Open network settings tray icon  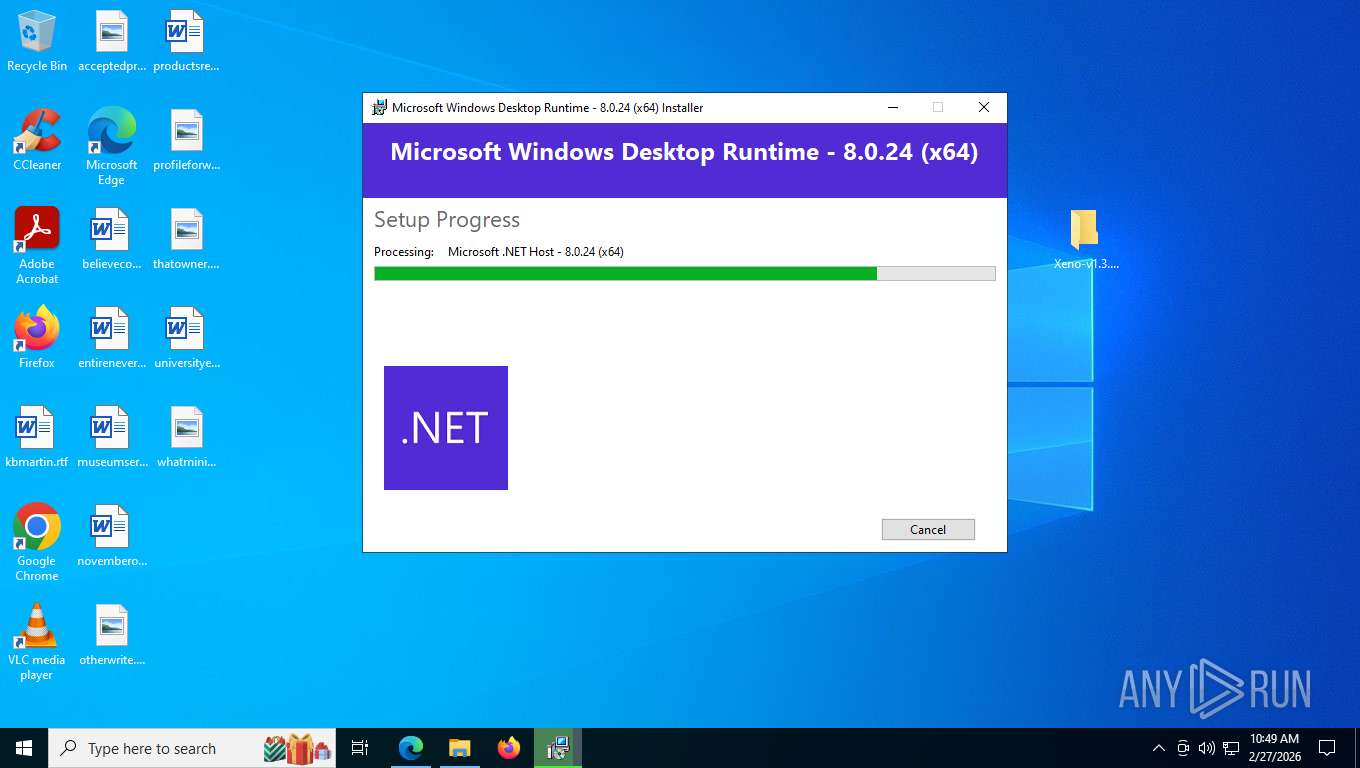(1231, 748)
